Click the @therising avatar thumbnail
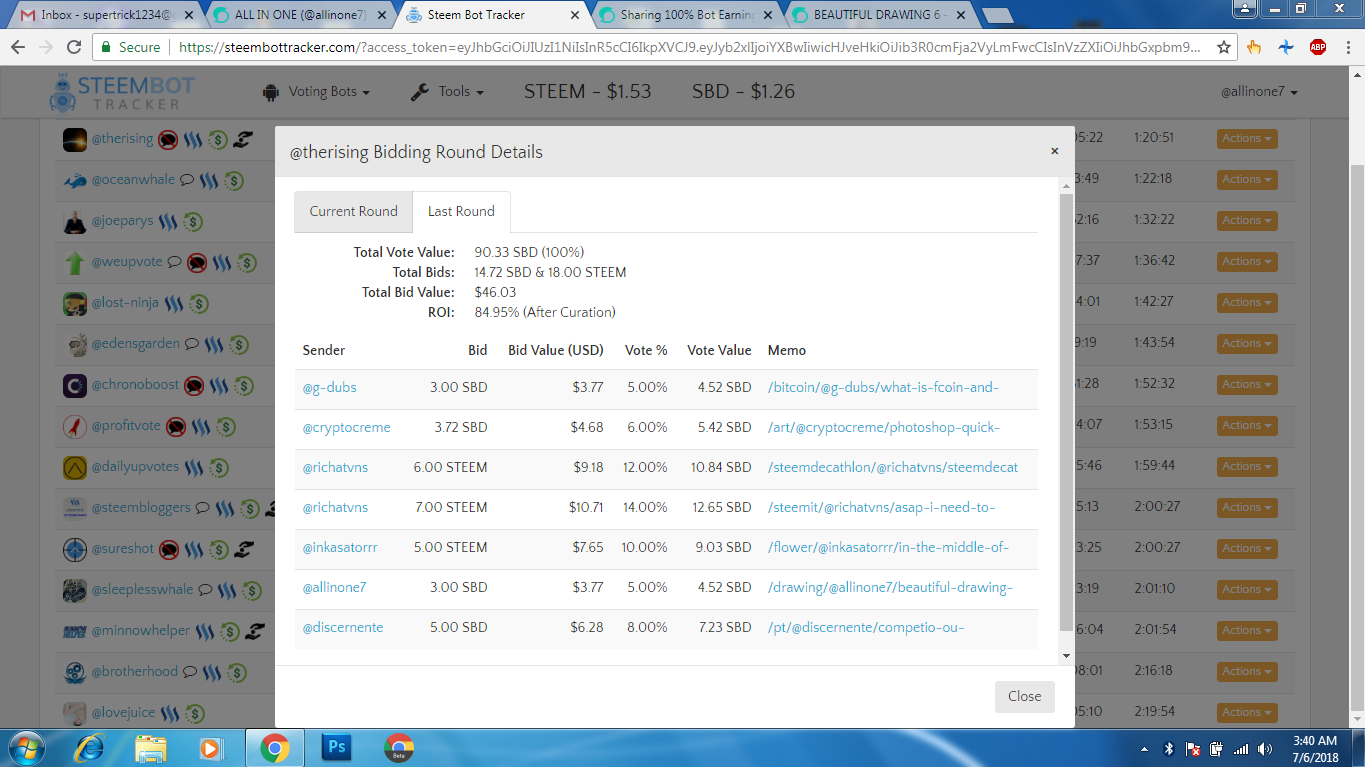 tap(75, 139)
